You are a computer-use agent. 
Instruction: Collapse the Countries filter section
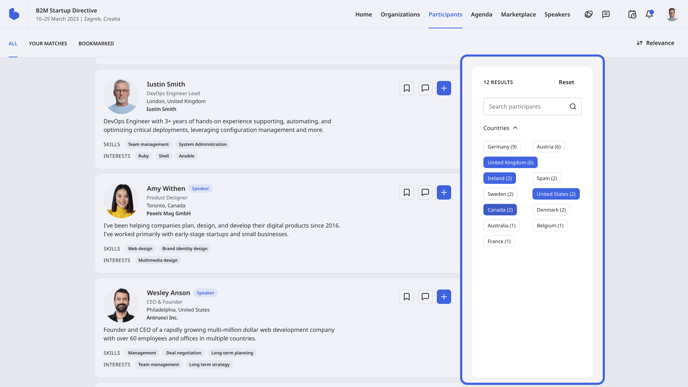[500, 128]
